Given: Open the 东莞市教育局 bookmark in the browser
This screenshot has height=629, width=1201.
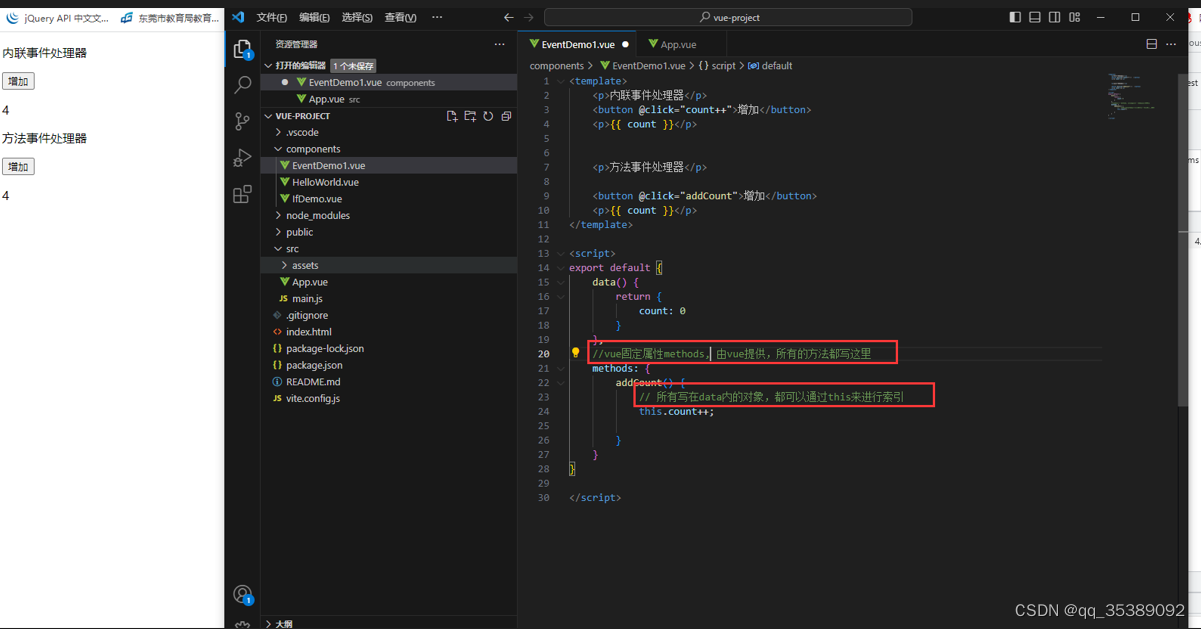Looking at the screenshot, I should (170, 18).
